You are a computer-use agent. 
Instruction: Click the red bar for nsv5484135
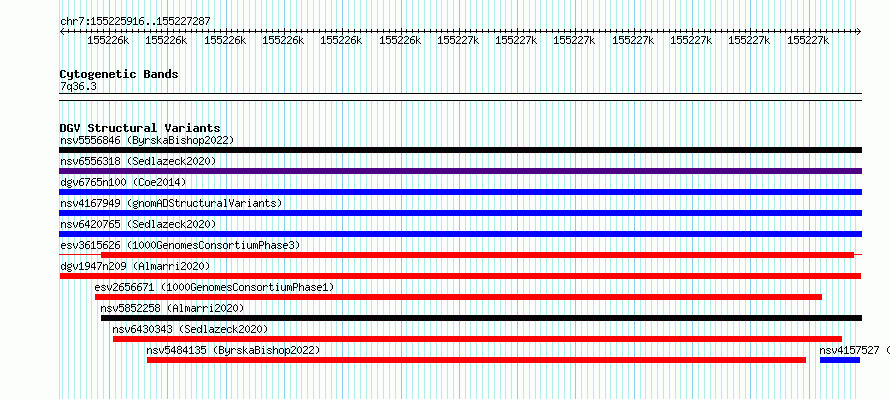476,360
